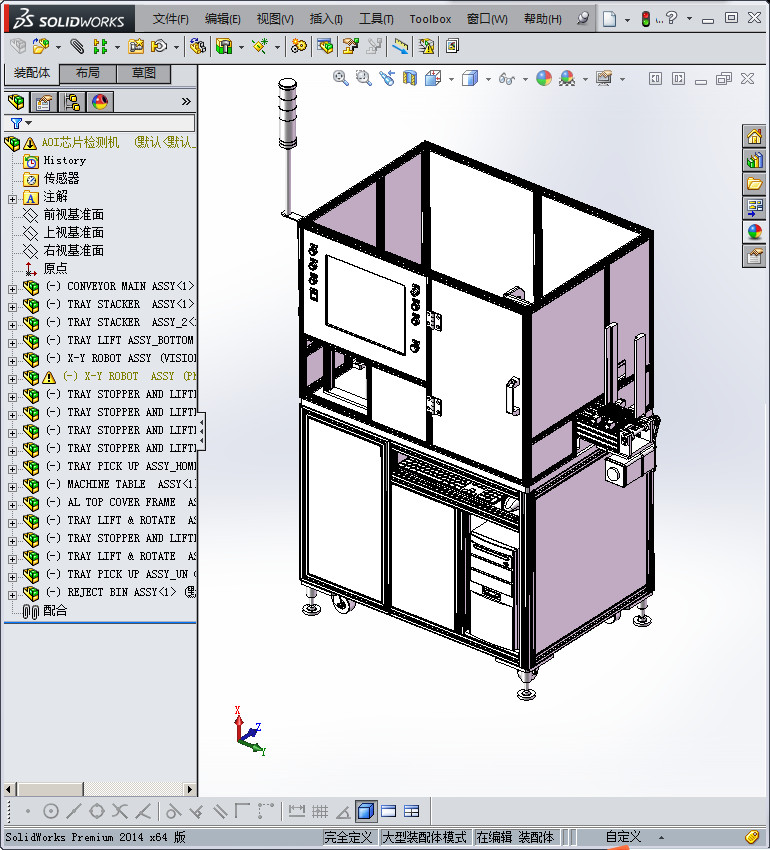Screen dimensions: 770x850
Task: Open Appearances color ball icon in task pane
Action: pos(754,232)
